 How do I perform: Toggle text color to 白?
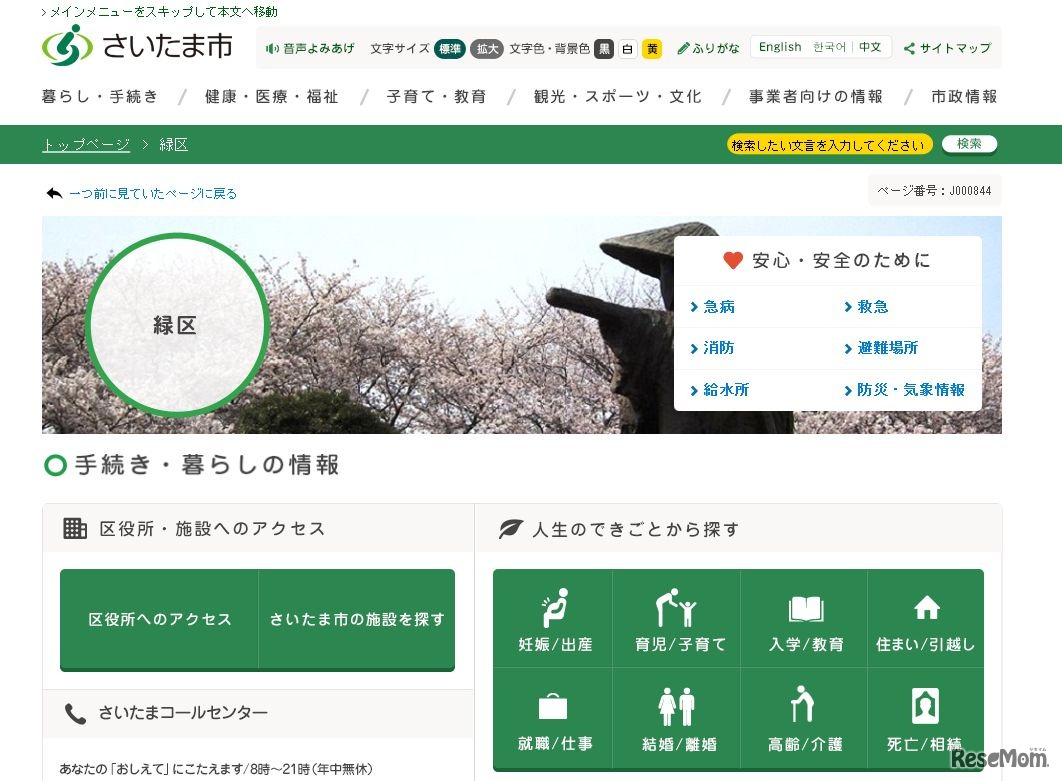click(x=629, y=48)
